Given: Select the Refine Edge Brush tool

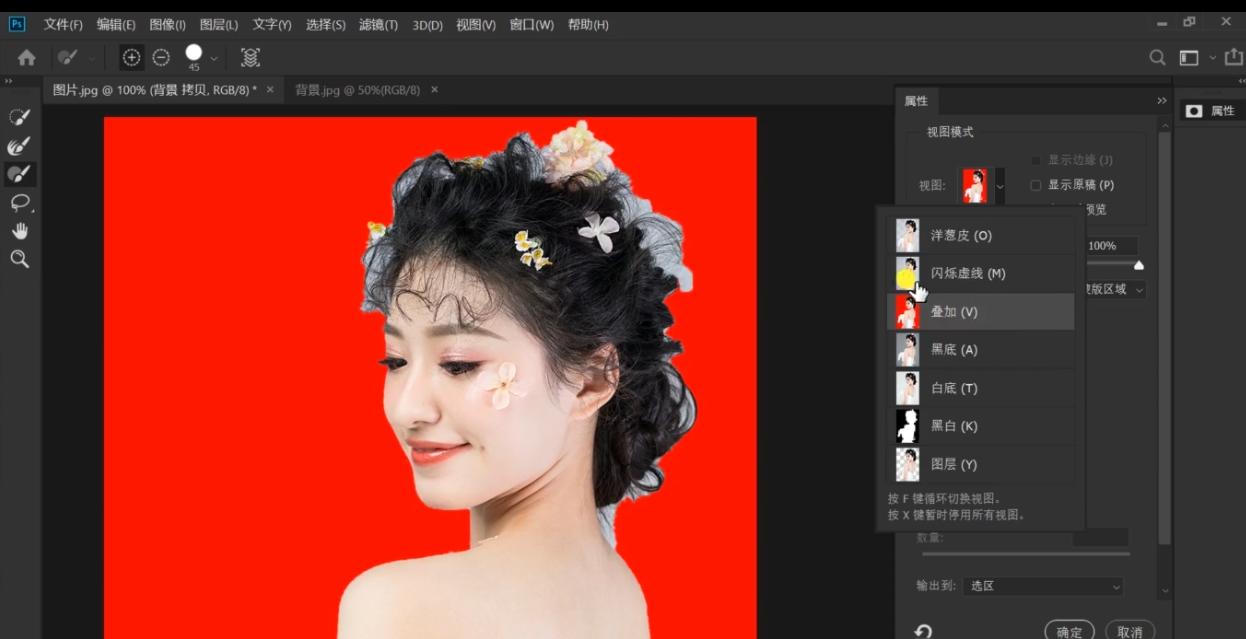Looking at the screenshot, I should coord(20,146).
